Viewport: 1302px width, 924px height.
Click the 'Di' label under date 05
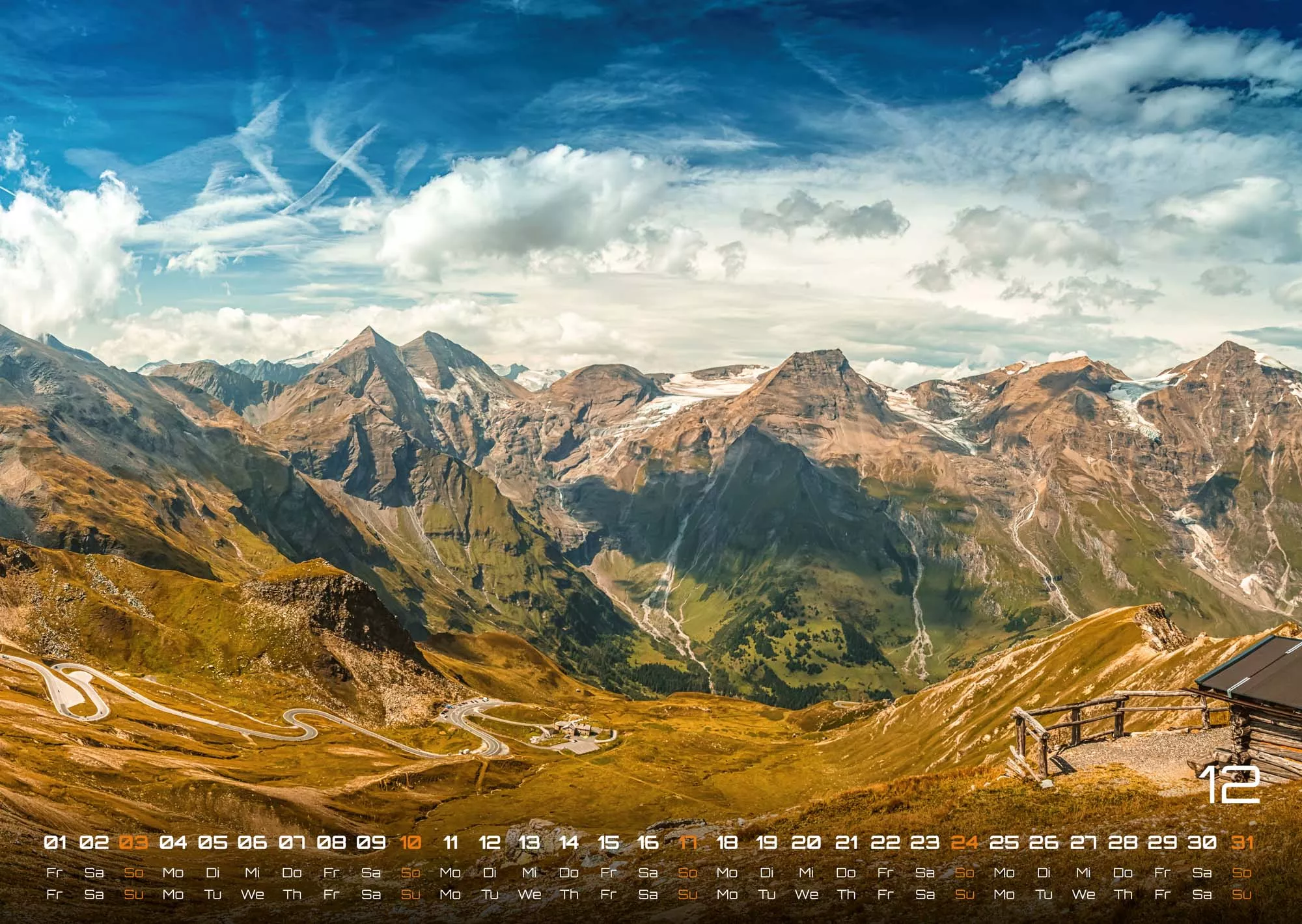coord(213,873)
